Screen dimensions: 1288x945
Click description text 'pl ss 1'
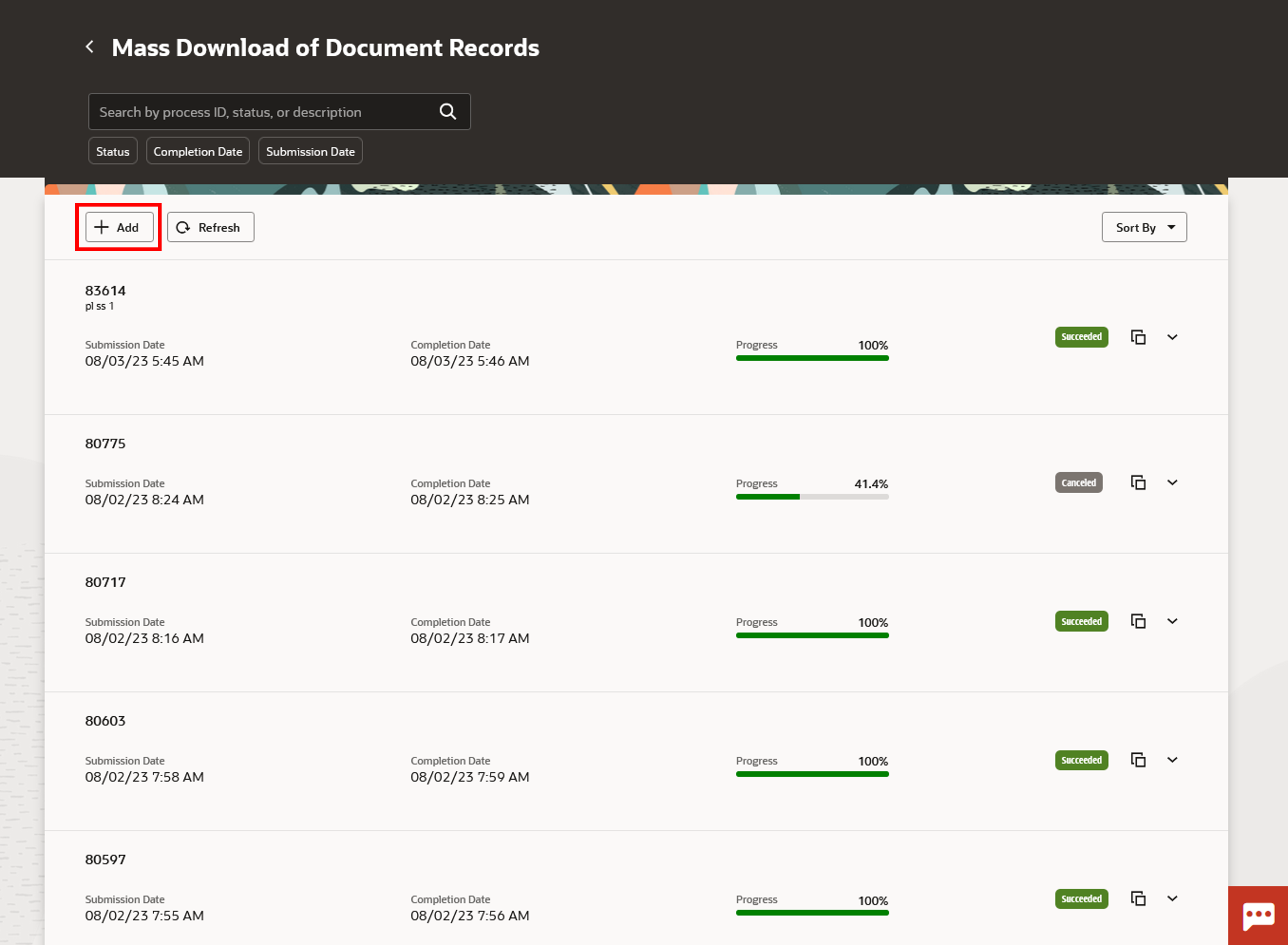coord(99,306)
